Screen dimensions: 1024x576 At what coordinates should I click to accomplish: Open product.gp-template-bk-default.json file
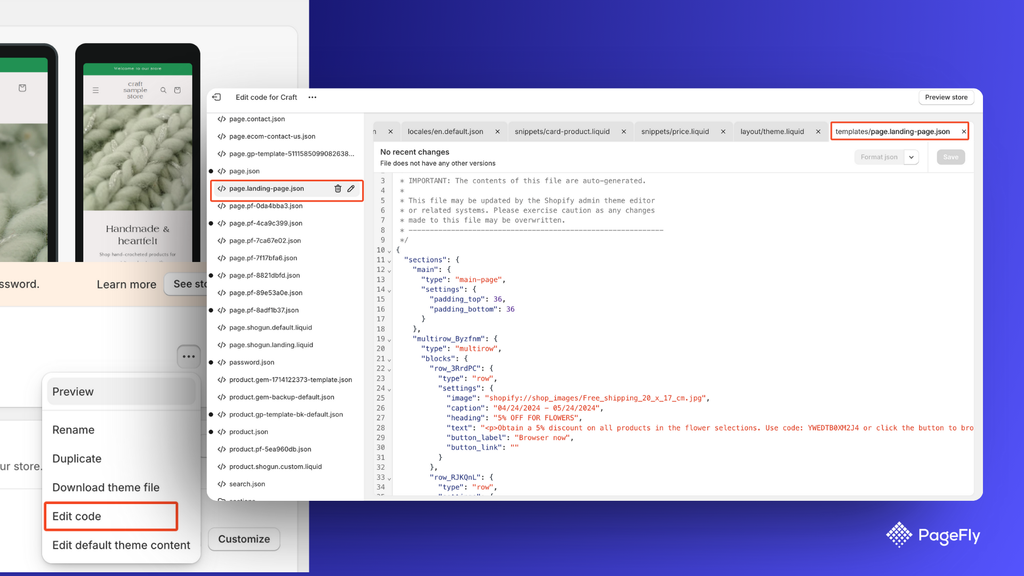[285, 415]
